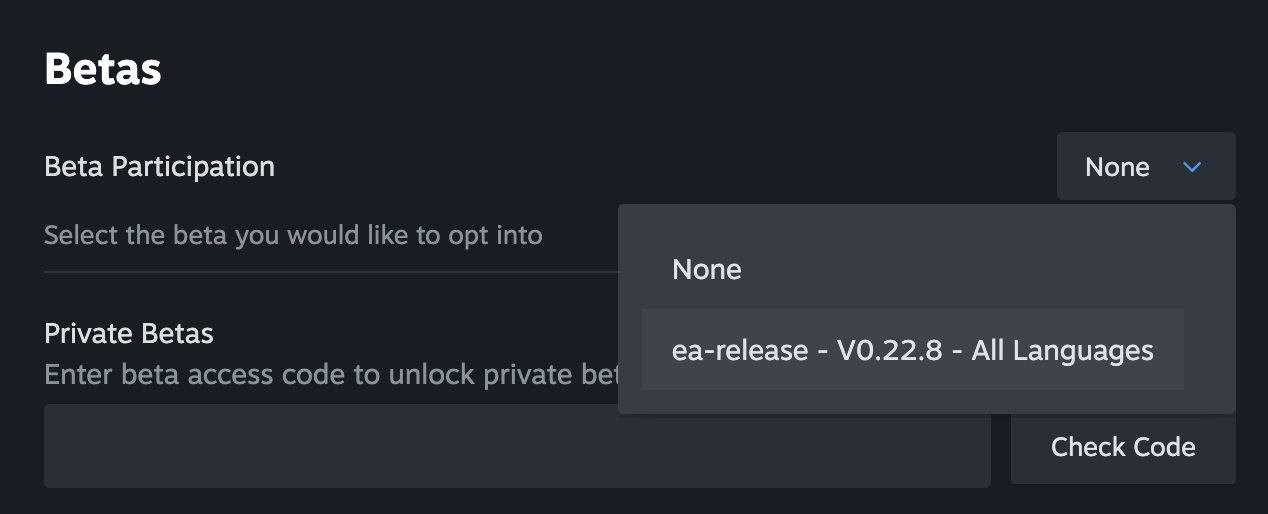
Task: Click the 'Select the beta you would like' description
Action: 293,236
